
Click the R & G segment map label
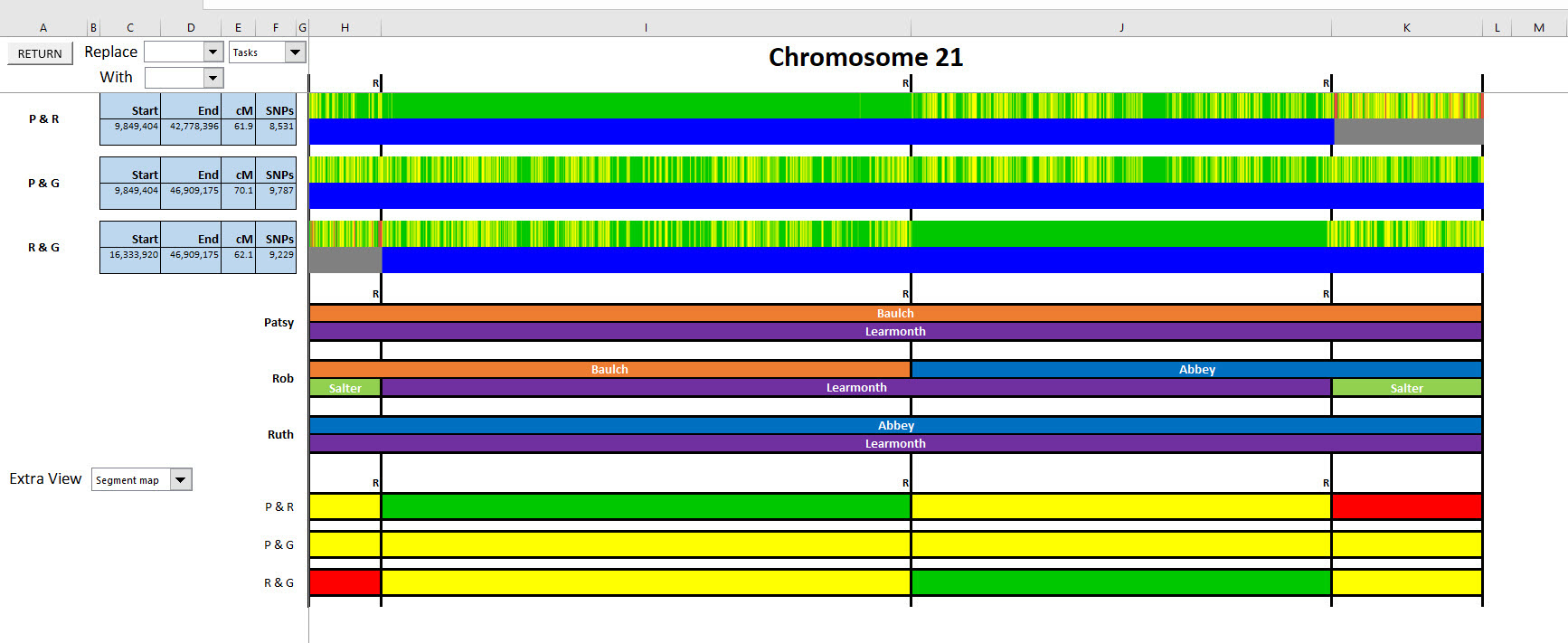[x=279, y=582]
